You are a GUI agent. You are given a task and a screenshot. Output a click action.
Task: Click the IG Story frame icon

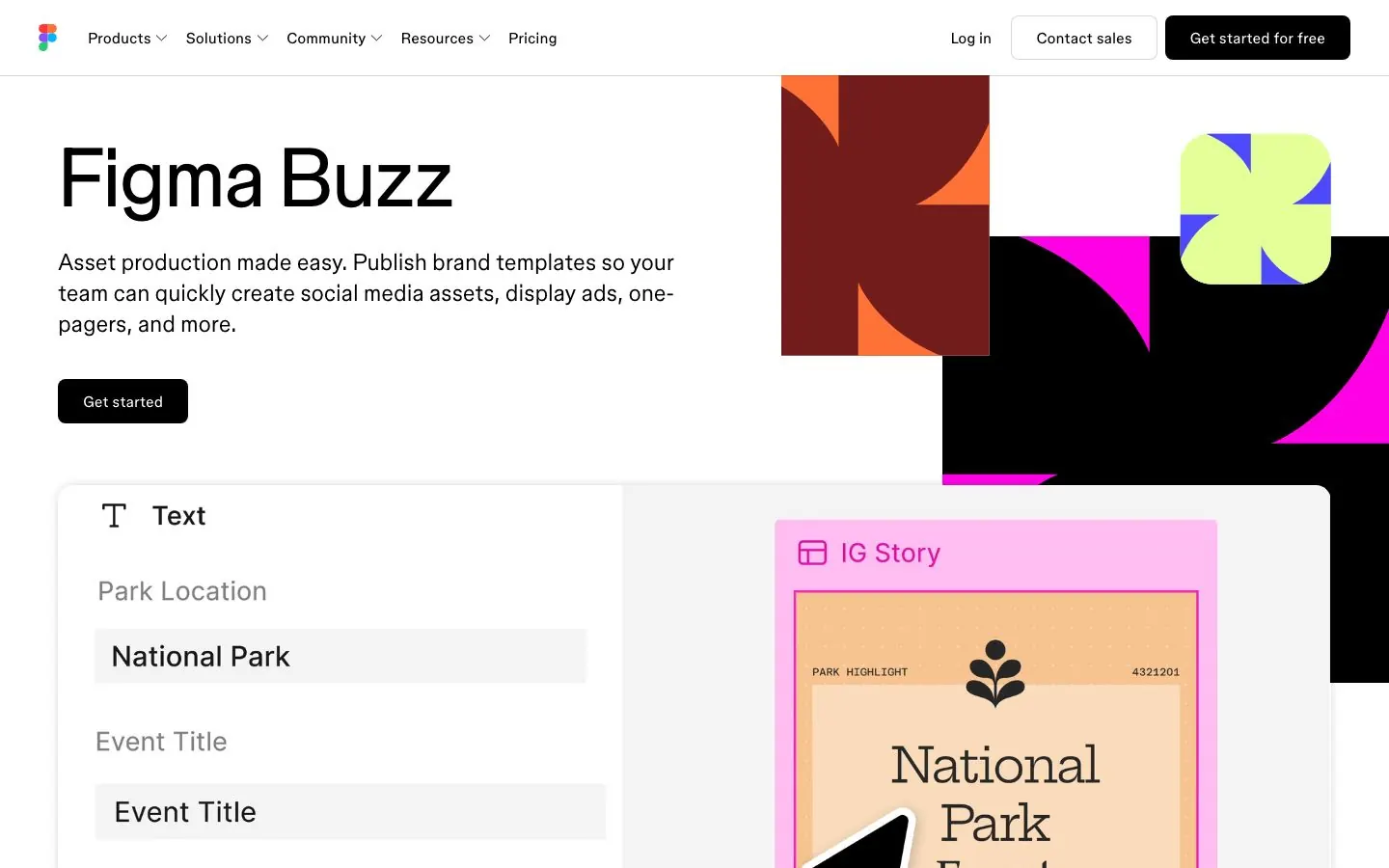click(812, 553)
